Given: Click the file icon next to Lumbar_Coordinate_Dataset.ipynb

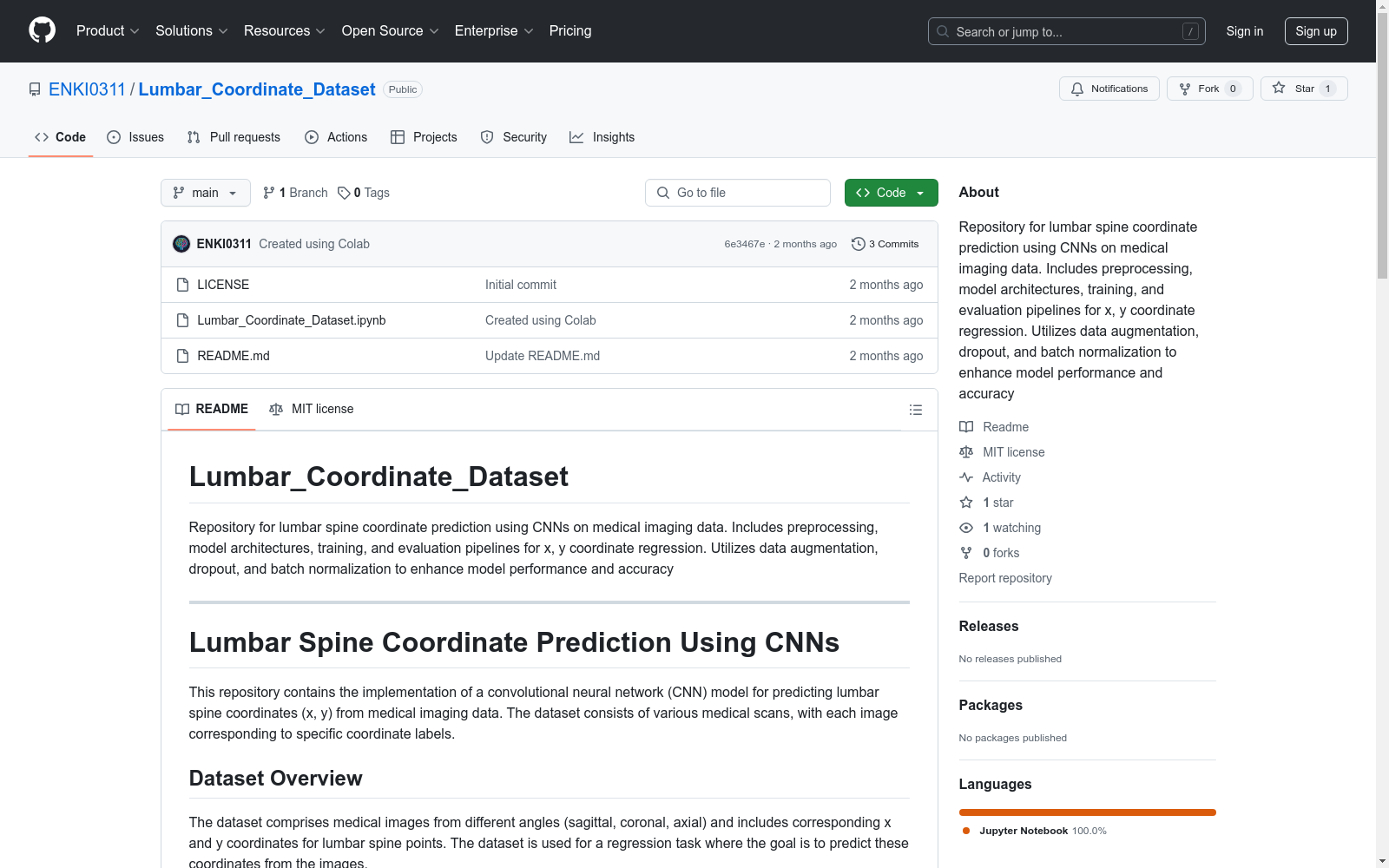Looking at the screenshot, I should [182, 320].
